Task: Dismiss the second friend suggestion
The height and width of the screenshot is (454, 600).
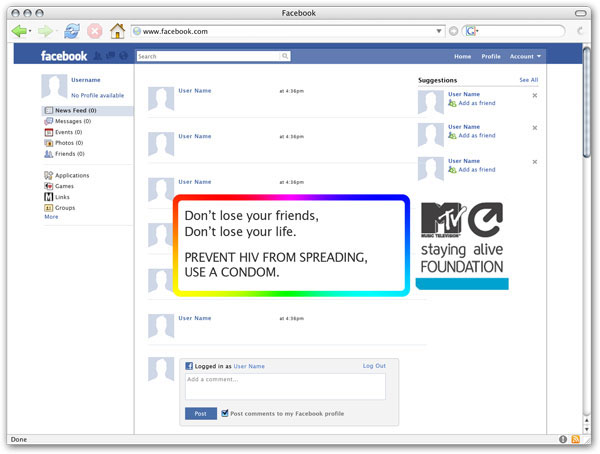Action: click(535, 128)
